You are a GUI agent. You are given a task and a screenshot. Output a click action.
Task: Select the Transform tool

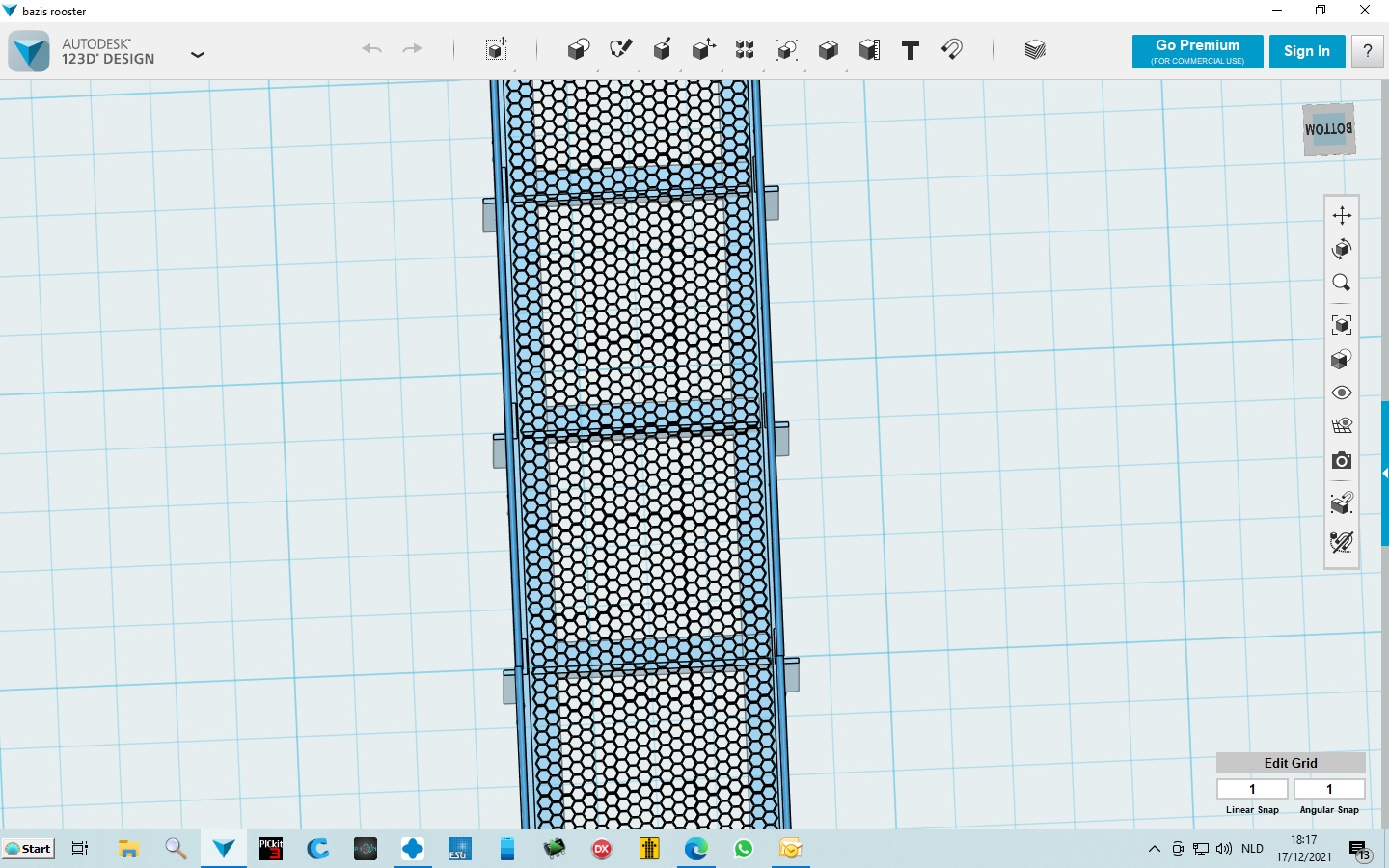pos(497,49)
